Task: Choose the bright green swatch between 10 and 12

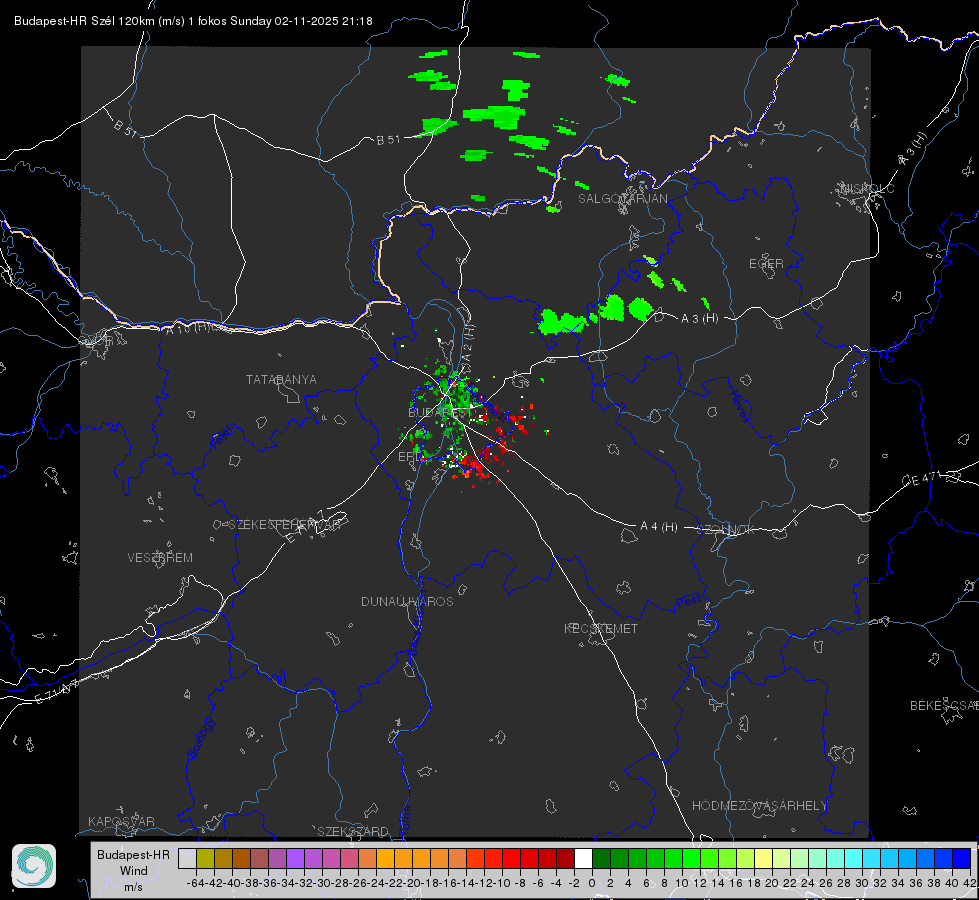Action: tap(691, 858)
